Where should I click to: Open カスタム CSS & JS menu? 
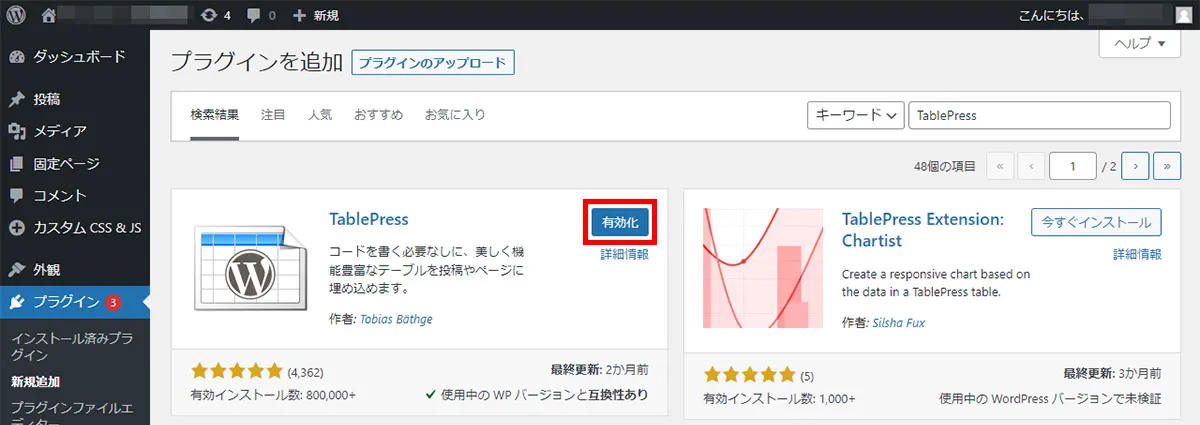pyautogui.click(x=86, y=227)
